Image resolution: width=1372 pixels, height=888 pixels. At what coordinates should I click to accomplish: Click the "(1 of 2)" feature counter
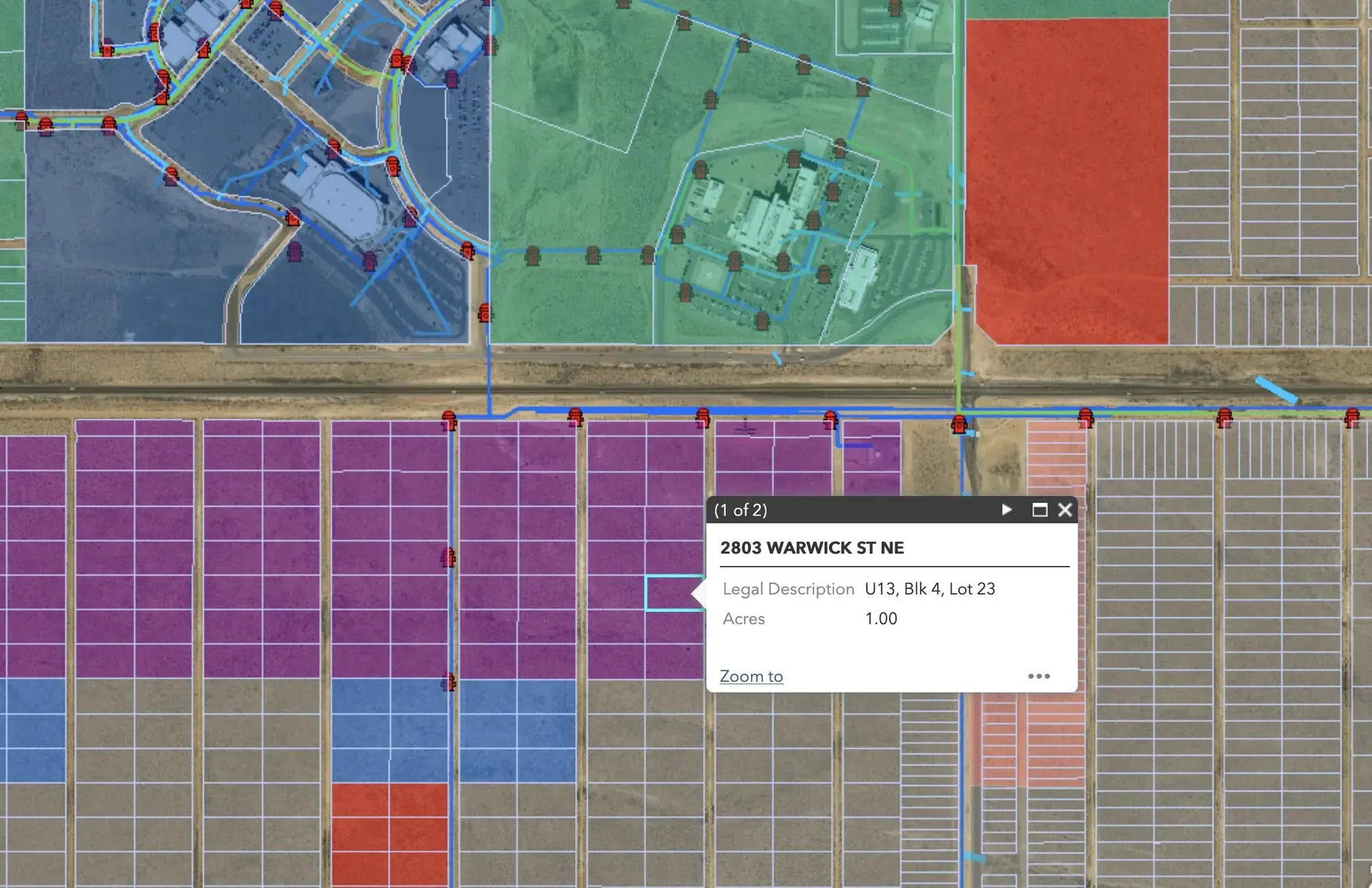point(740,510)
